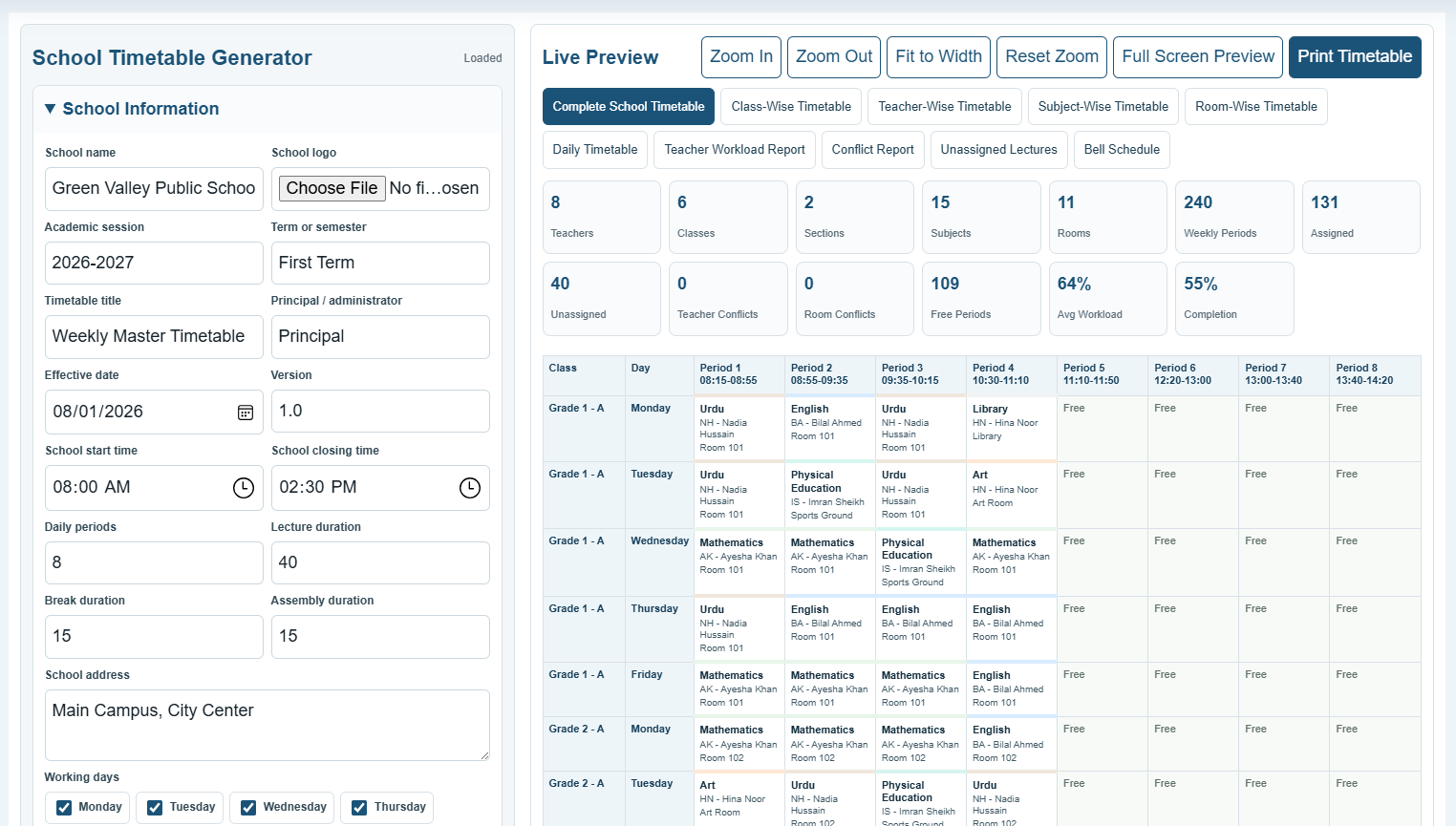Edit the Lecture duration field

tap(380, 562)
